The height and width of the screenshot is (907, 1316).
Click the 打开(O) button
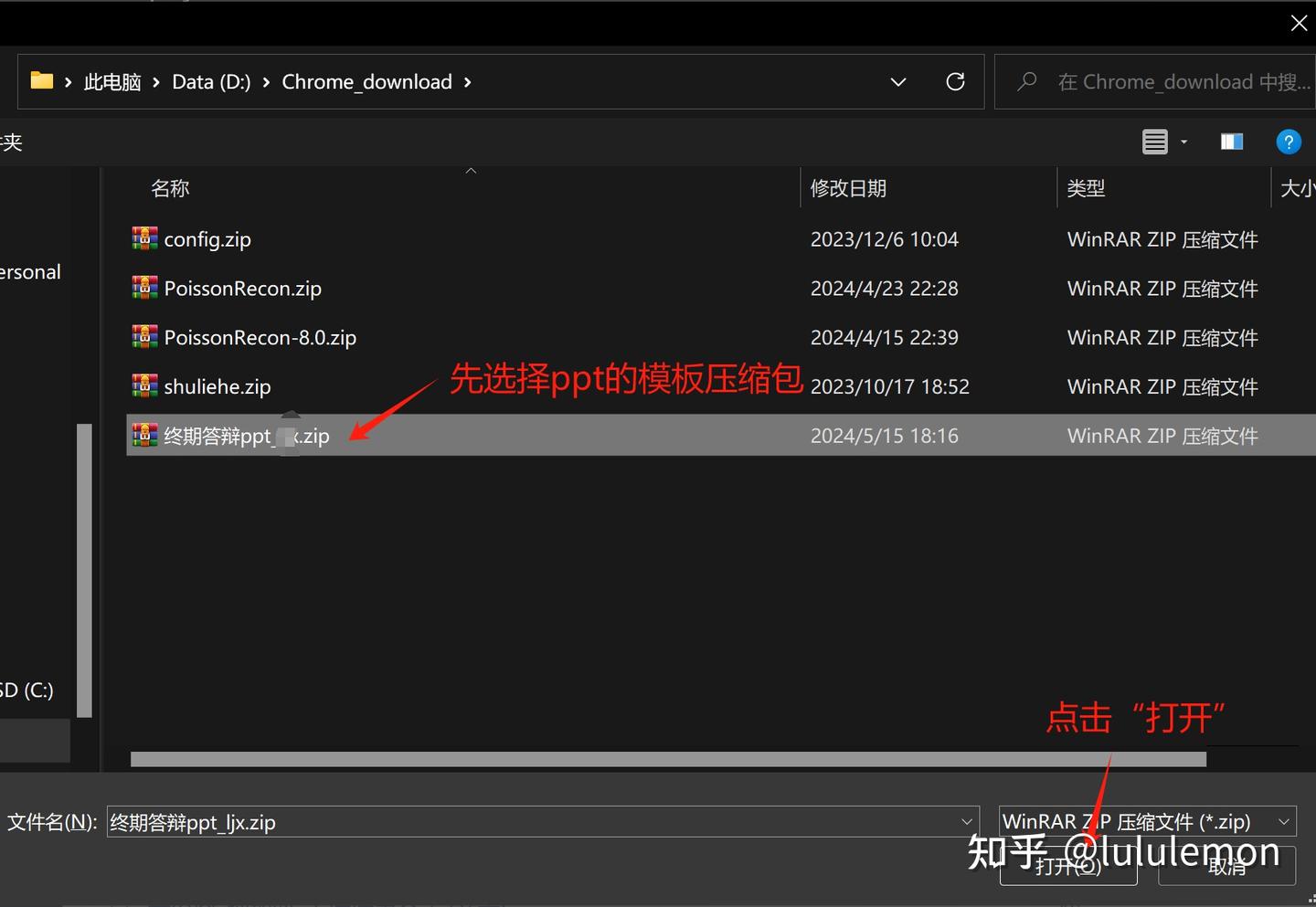point(1067,866)
